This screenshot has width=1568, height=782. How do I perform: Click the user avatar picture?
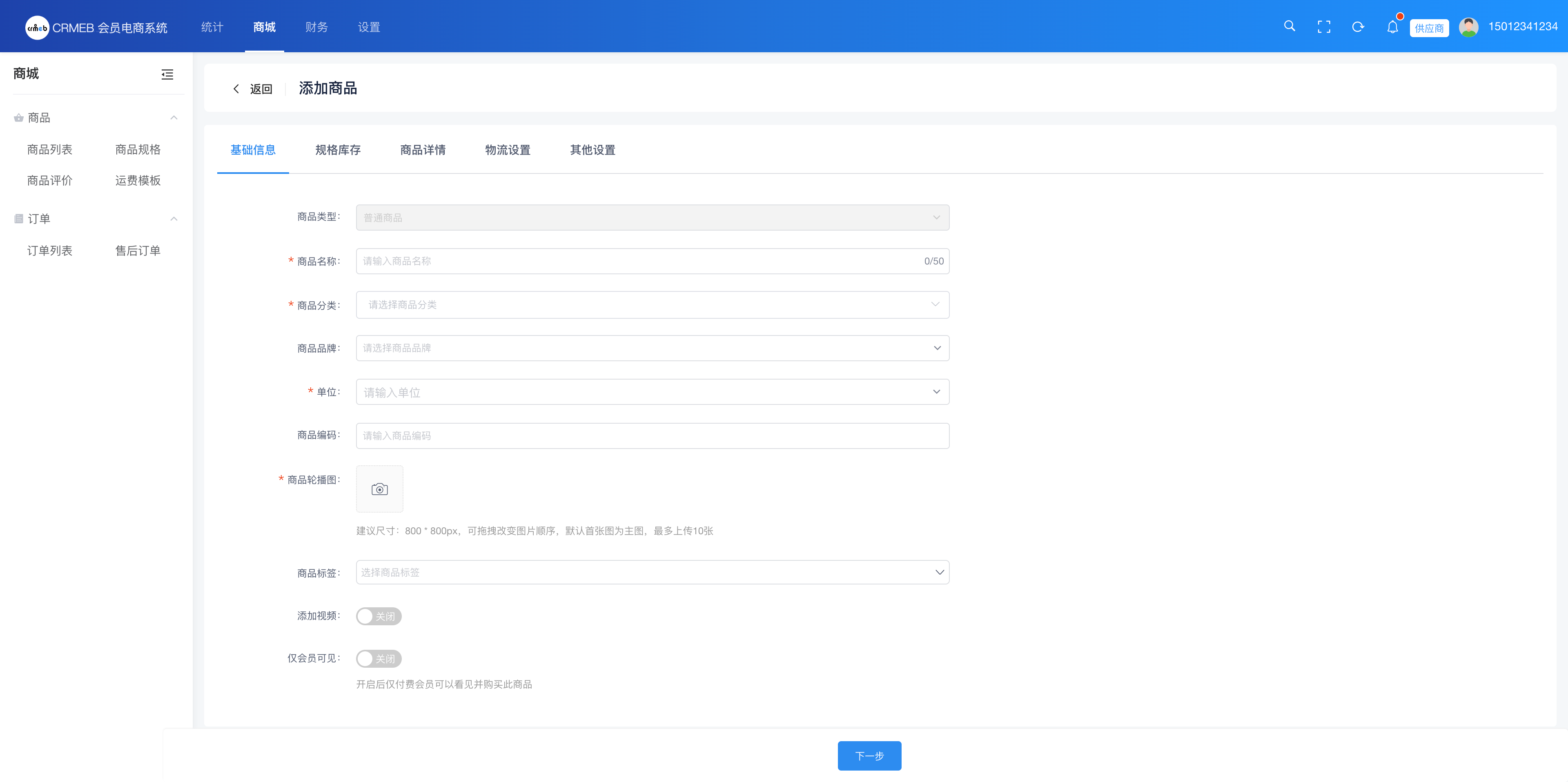[1468, 27]
